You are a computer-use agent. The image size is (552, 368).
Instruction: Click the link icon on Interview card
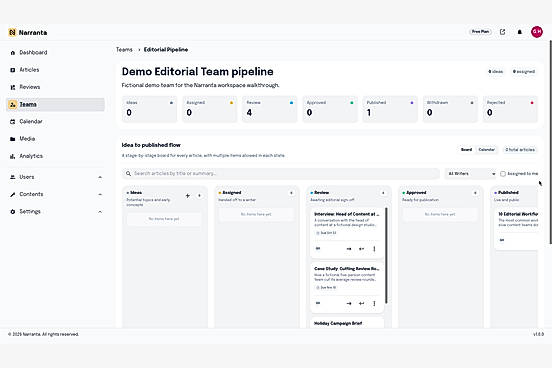pos(318,249)
